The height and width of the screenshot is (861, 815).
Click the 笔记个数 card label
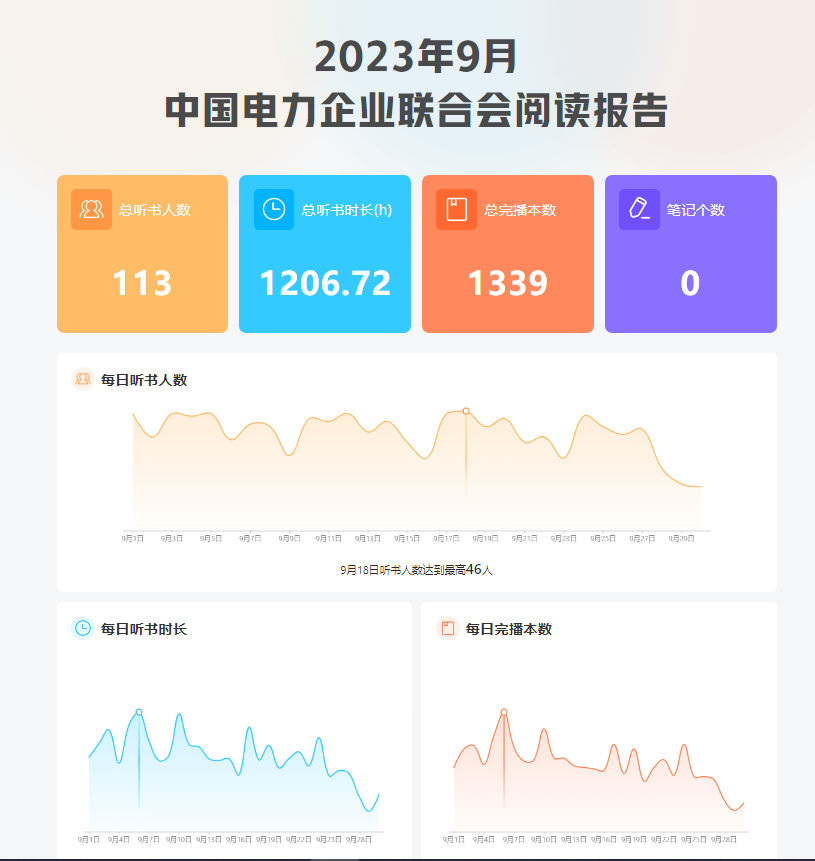(x=696, y=210)
